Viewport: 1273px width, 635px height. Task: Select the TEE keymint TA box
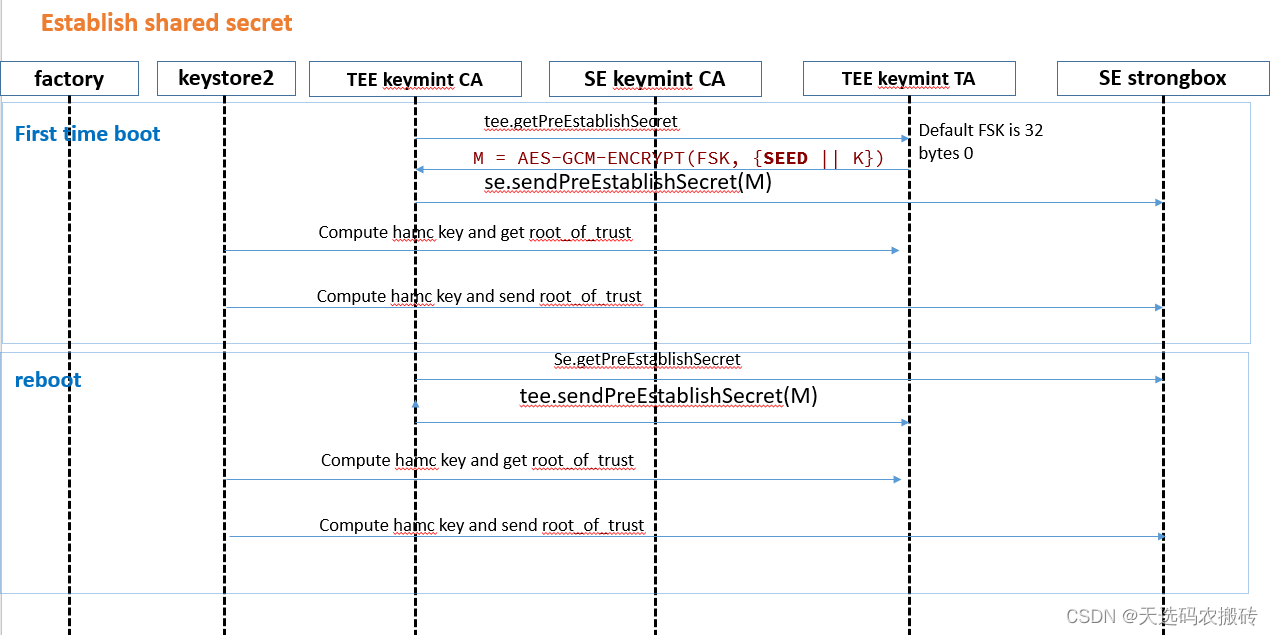(908, 78)
